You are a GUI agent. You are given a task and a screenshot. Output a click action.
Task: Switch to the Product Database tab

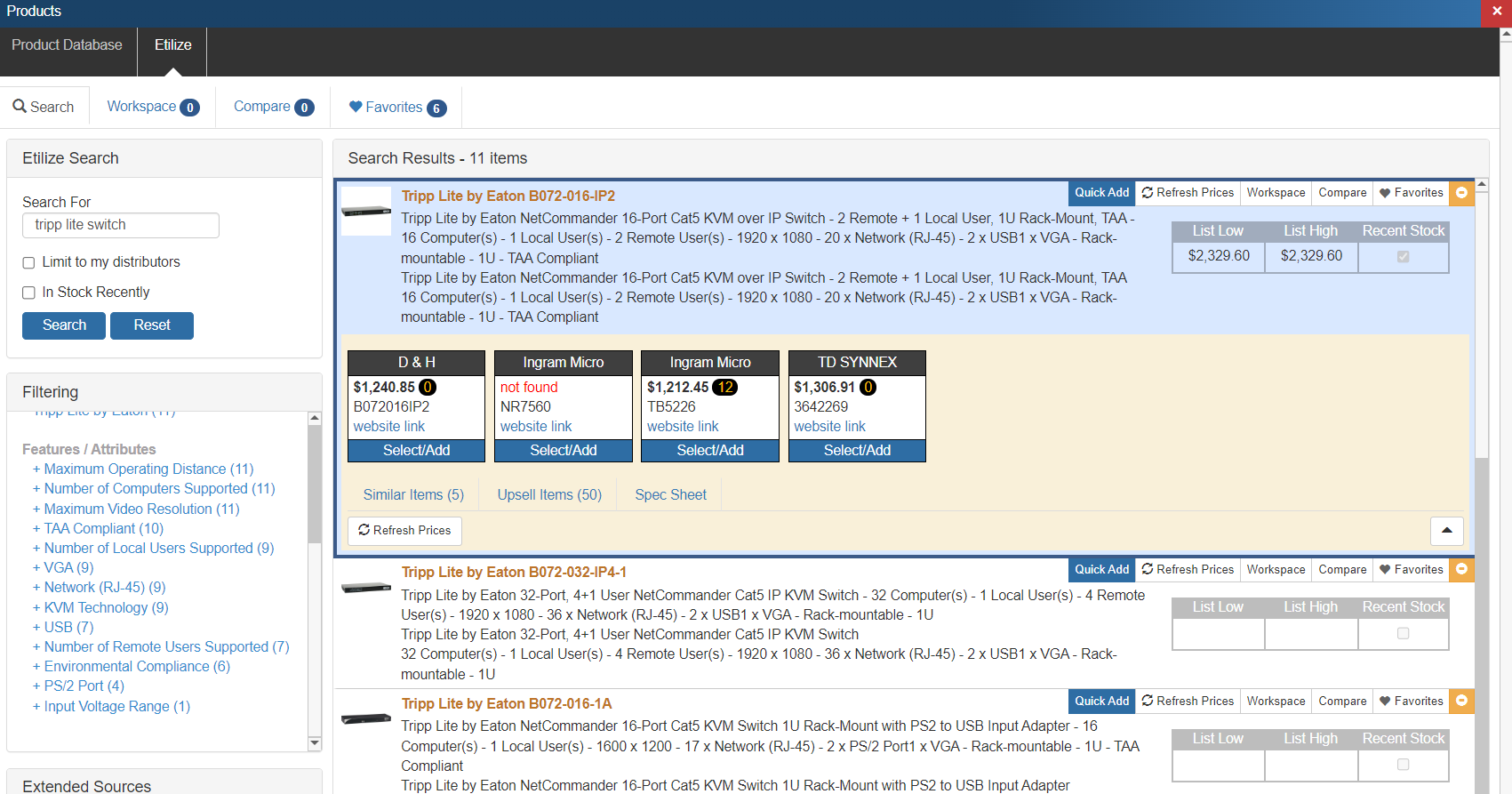click(68, 45)
